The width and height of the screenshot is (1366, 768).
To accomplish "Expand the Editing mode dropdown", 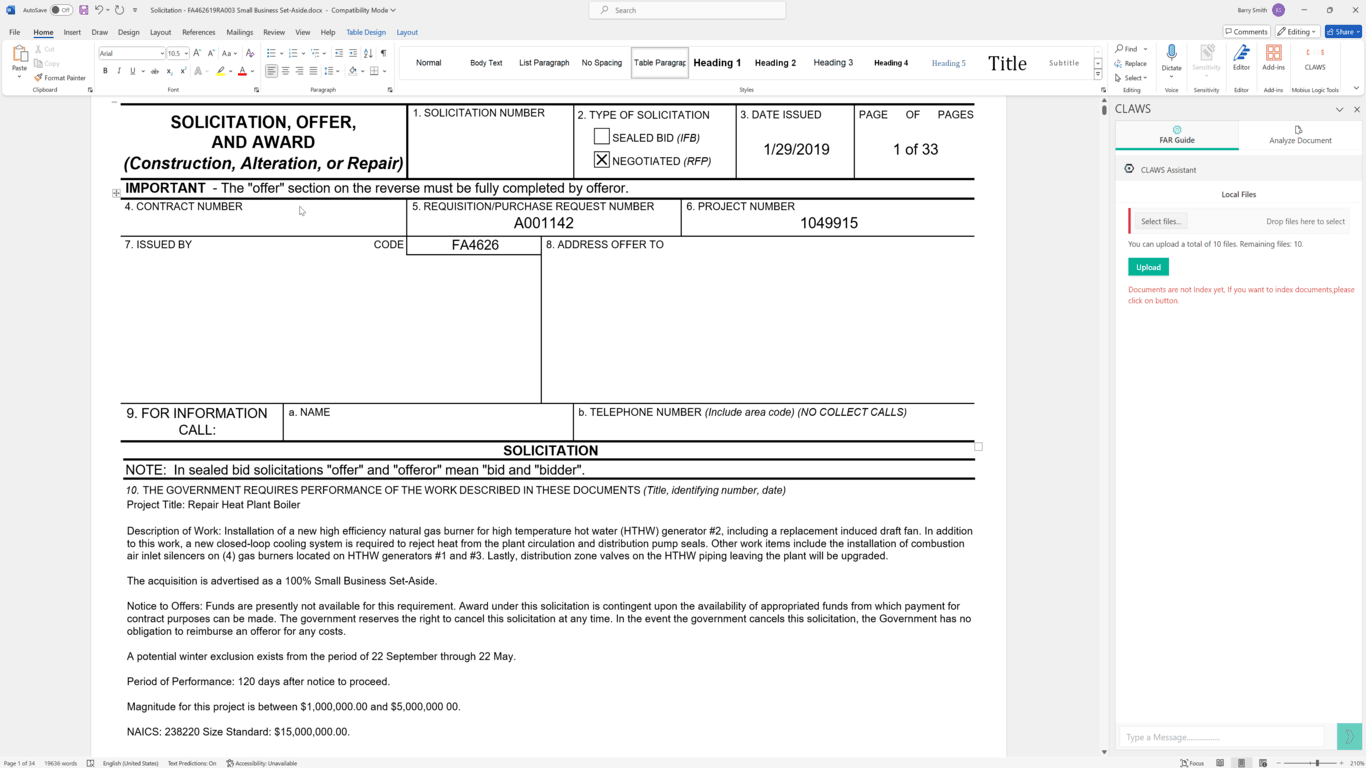I will pyautogui.click(x=1297, y=32).
